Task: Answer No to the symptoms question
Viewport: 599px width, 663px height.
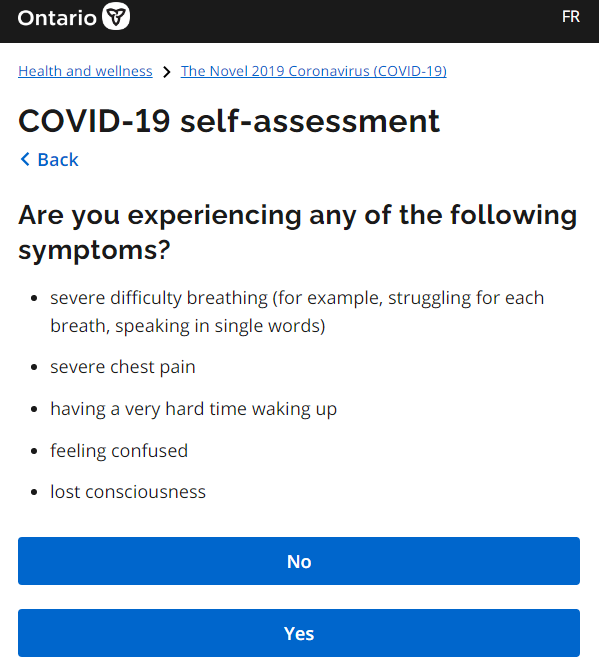Action: 299,561
